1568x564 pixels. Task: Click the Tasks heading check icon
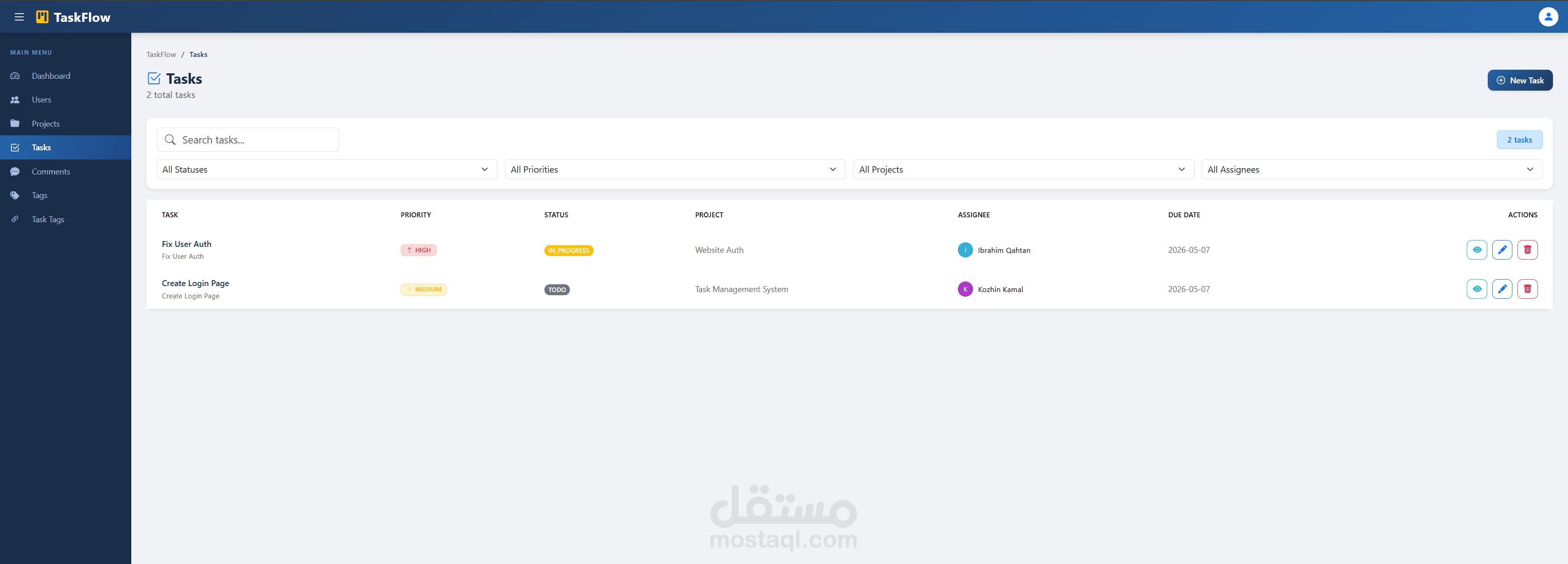(154, 78)
